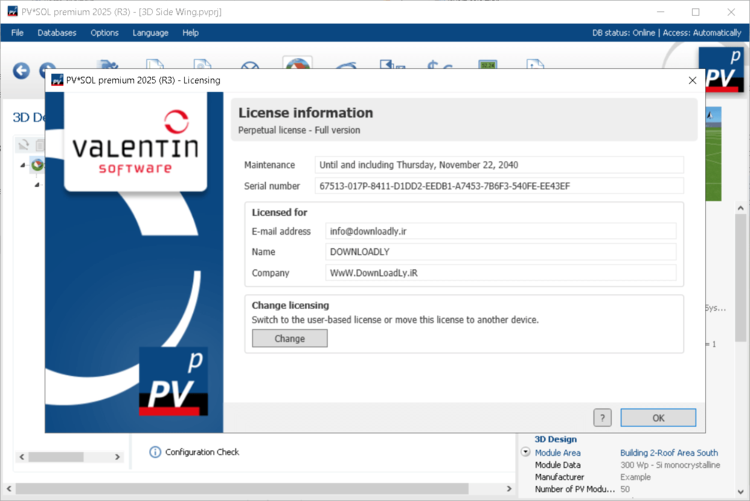The width and height of the screenshot is (750, 501).
Task: Select the highlighted 3D Design toolbar icon
Action: coord(298,63)
